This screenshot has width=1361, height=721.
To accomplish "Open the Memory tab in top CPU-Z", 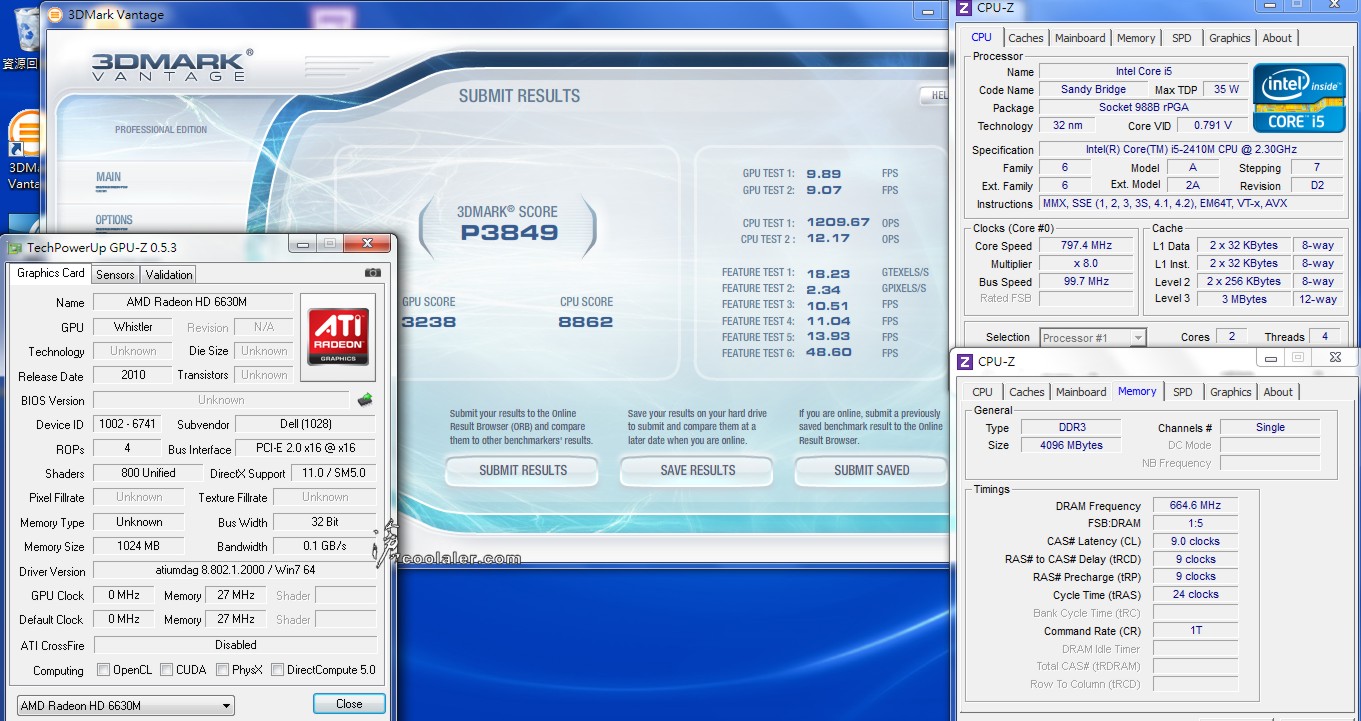I will (x=1136, y=38).
